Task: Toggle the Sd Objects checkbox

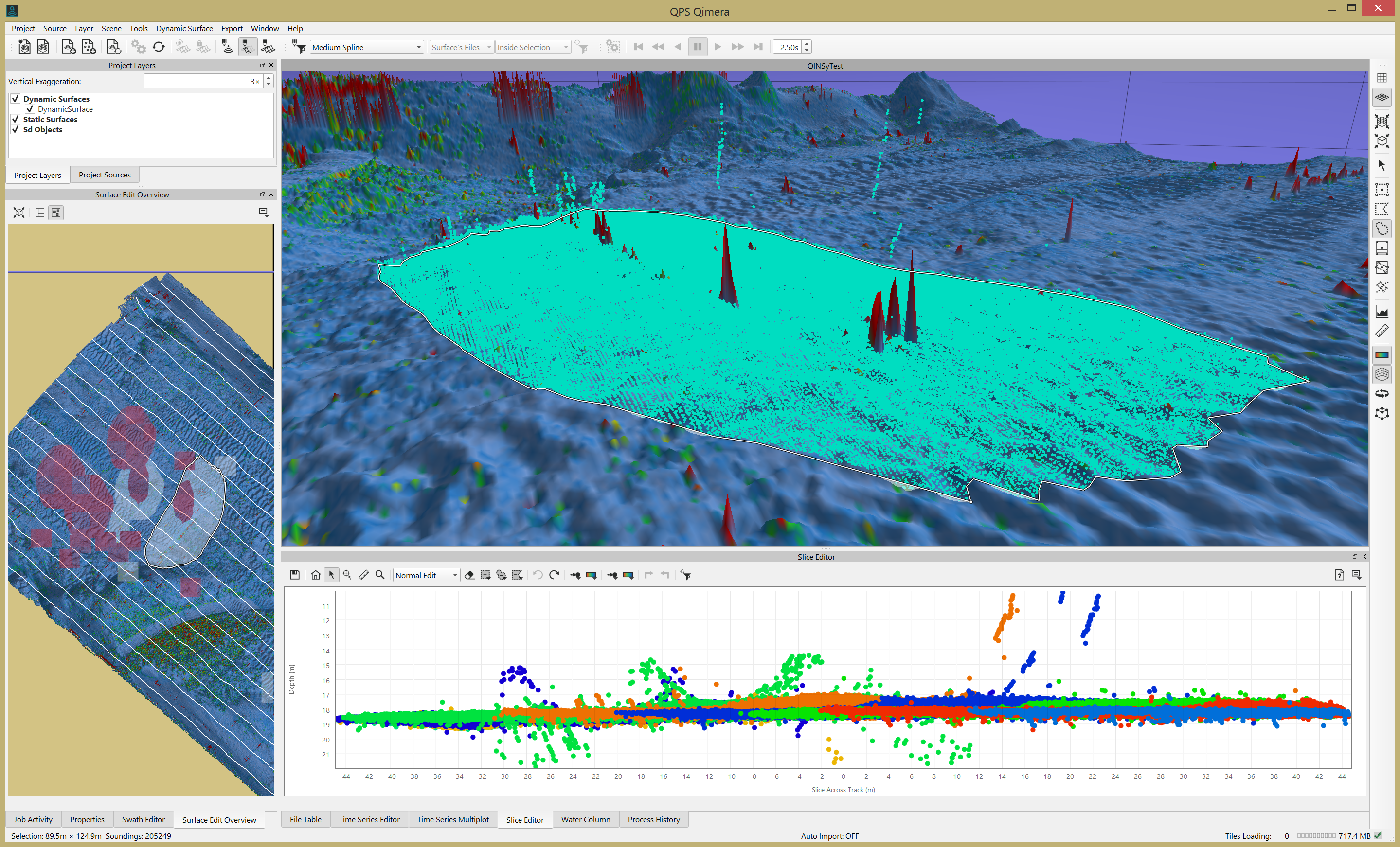Action: coord(16,129)
